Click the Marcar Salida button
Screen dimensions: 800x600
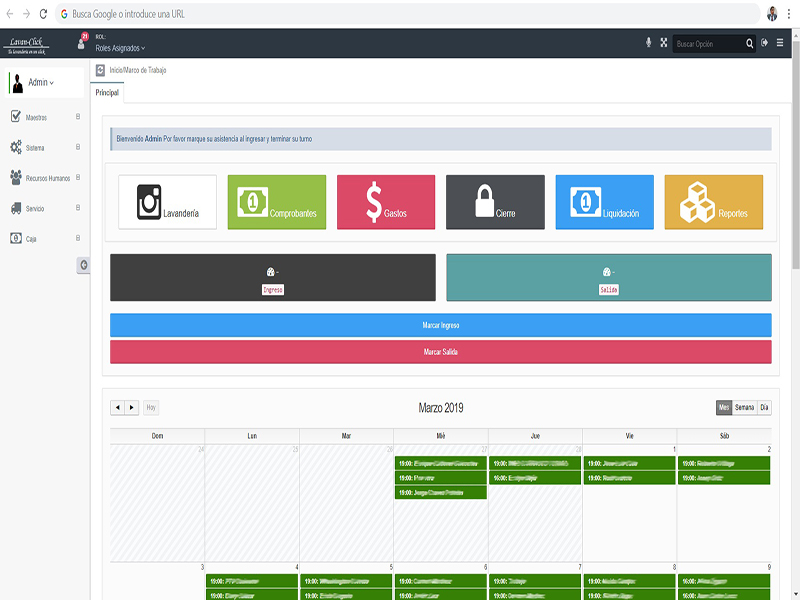click(440, 352)
